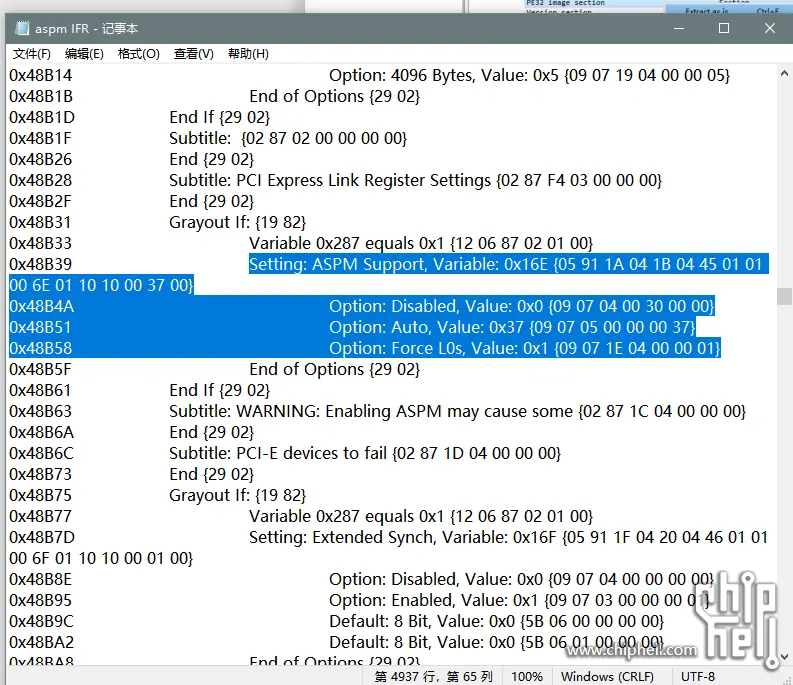Open the 查看(V) menu
793x685 pixels.
194,54
